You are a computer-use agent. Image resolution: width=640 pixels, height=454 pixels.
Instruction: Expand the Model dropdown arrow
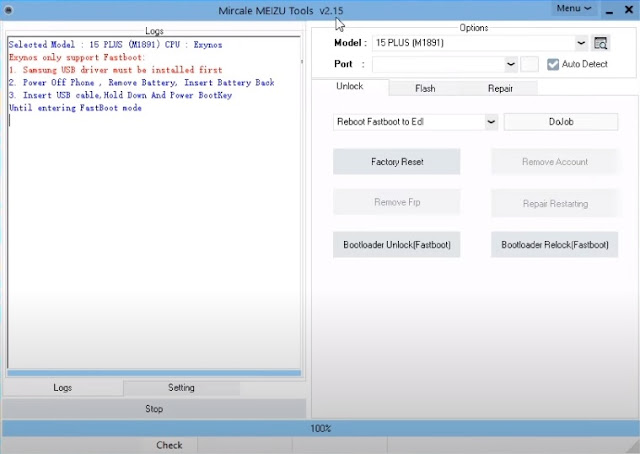point(581,43)
